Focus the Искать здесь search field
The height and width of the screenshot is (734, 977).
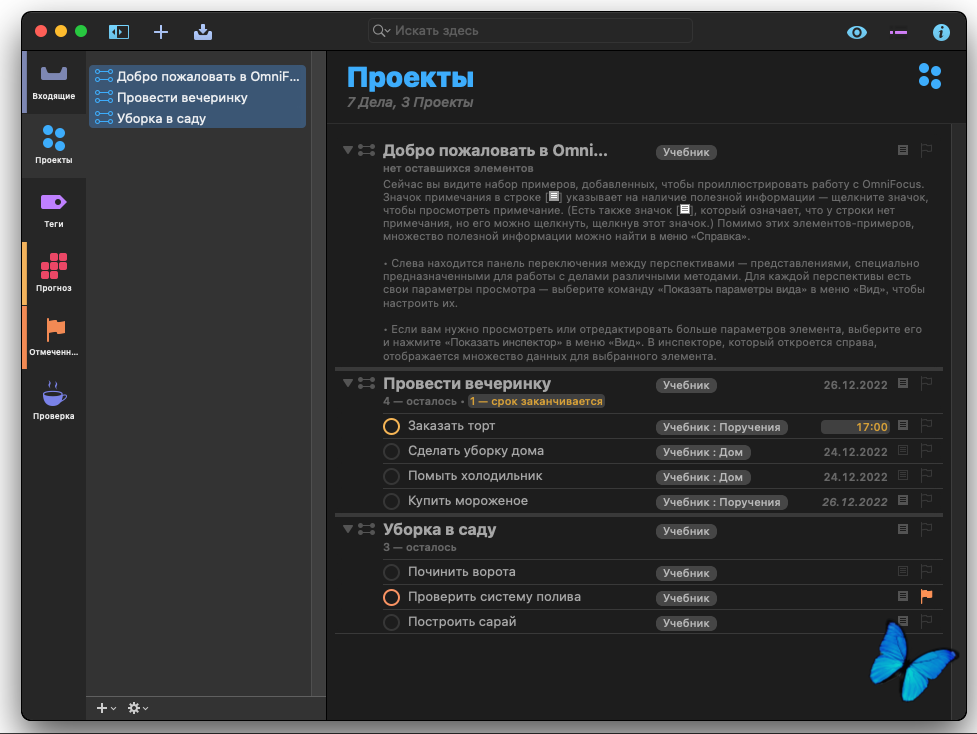tap(530, 31)
